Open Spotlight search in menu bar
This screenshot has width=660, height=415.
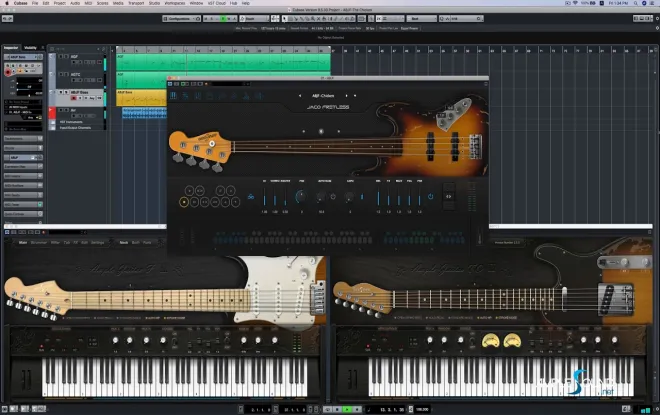point(635,3)
